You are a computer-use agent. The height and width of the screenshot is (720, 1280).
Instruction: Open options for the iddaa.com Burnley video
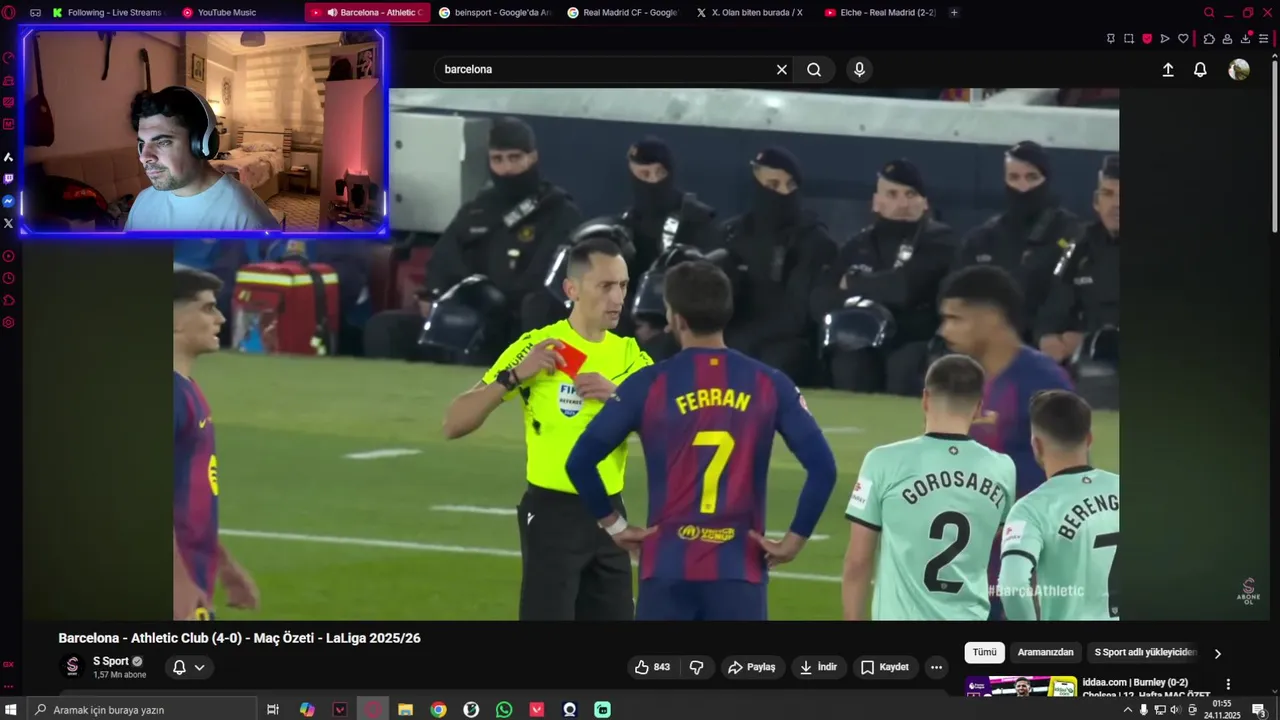point(1228,684)
